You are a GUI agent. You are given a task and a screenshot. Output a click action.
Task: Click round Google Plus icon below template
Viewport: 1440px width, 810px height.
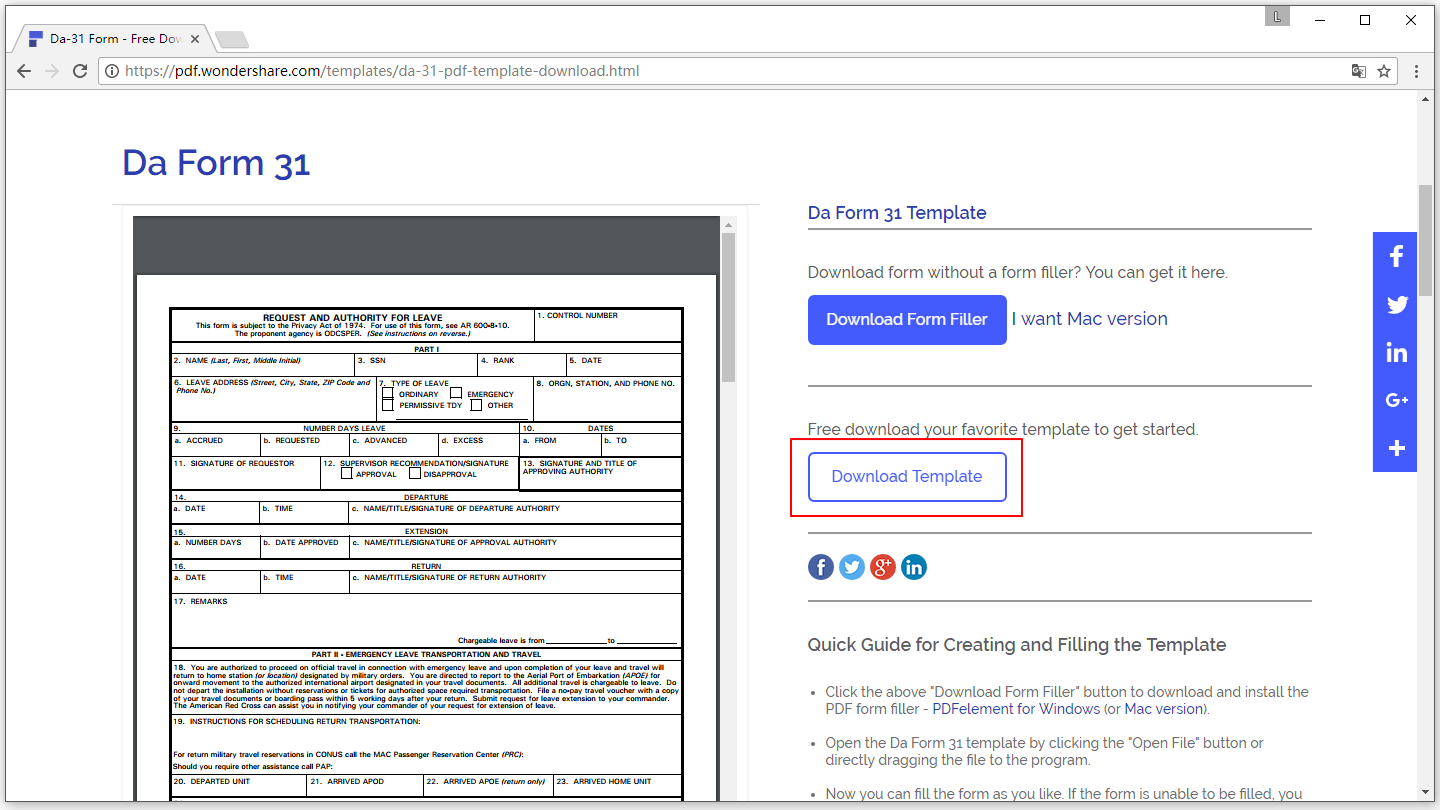(x=882, y=567)
